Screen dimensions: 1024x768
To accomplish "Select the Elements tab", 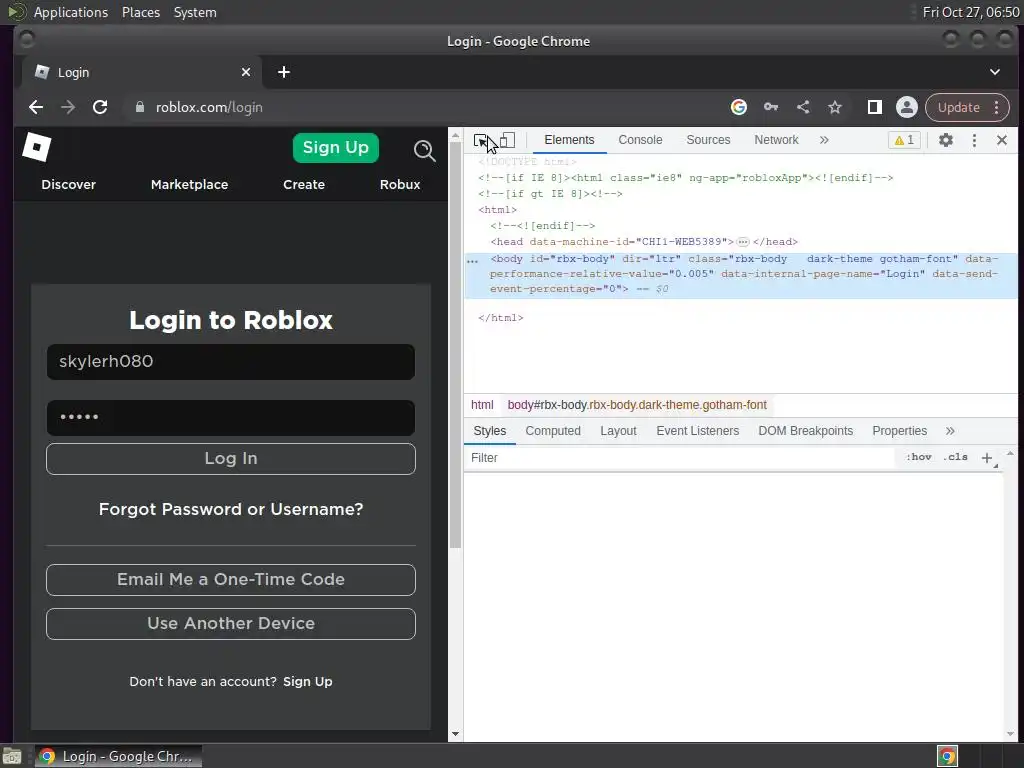I will click(x=569, y=140).
